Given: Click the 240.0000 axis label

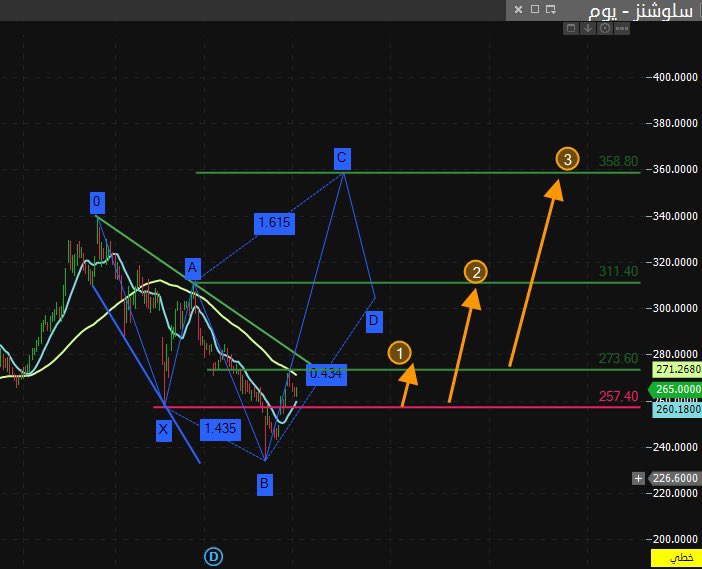Looking at the screenshot, I should point(675,447).
